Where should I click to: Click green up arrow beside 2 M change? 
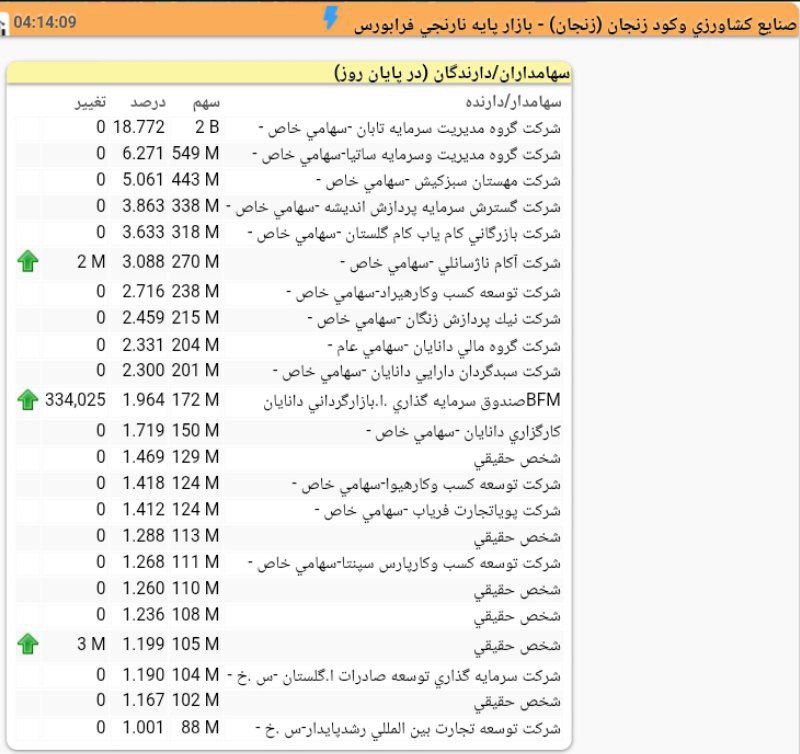click(x=28, y=262)
